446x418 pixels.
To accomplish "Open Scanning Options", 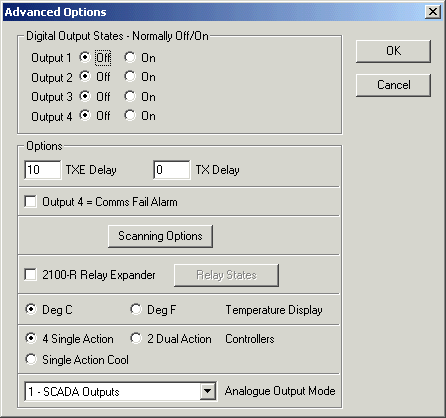I will click(x=160, y=236).
